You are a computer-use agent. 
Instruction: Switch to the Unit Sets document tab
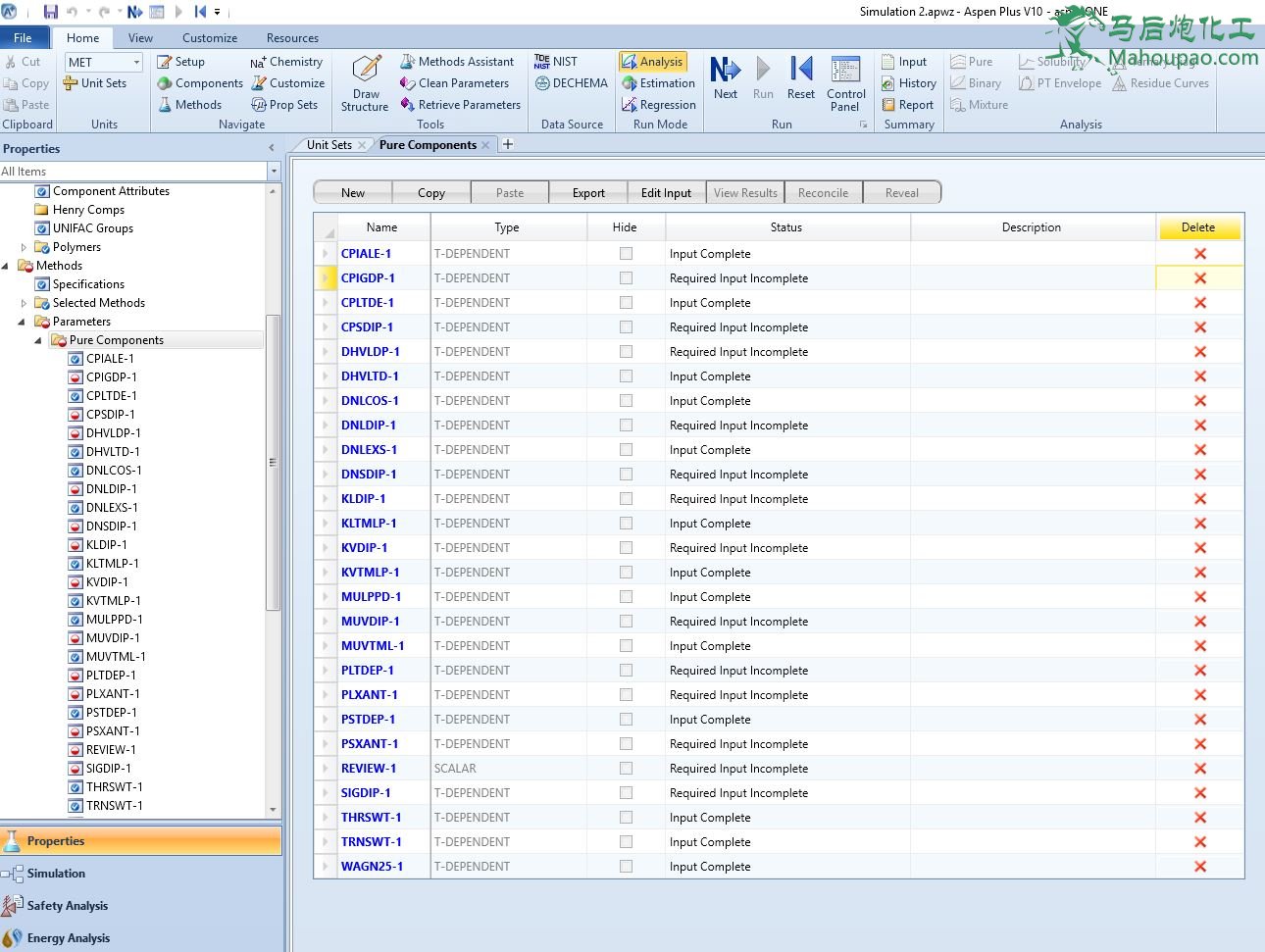[329, 145]
